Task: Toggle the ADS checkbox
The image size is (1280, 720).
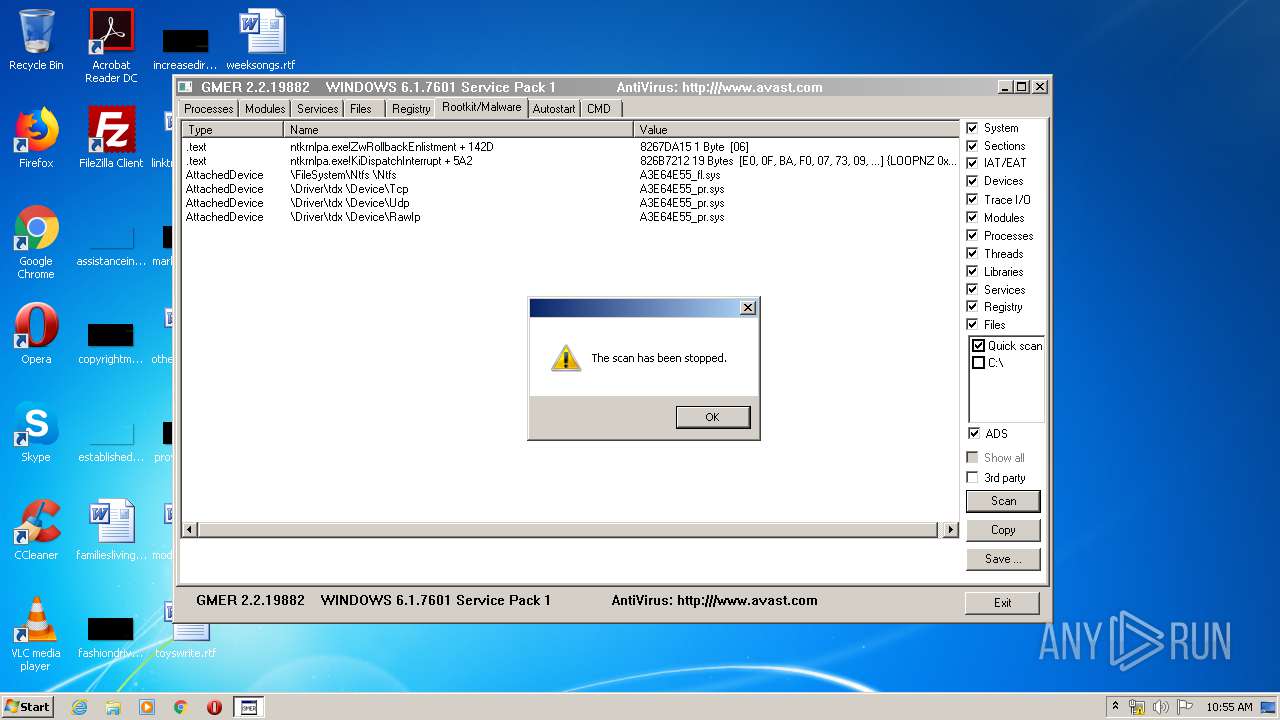Action: click(x=974, y=434)
